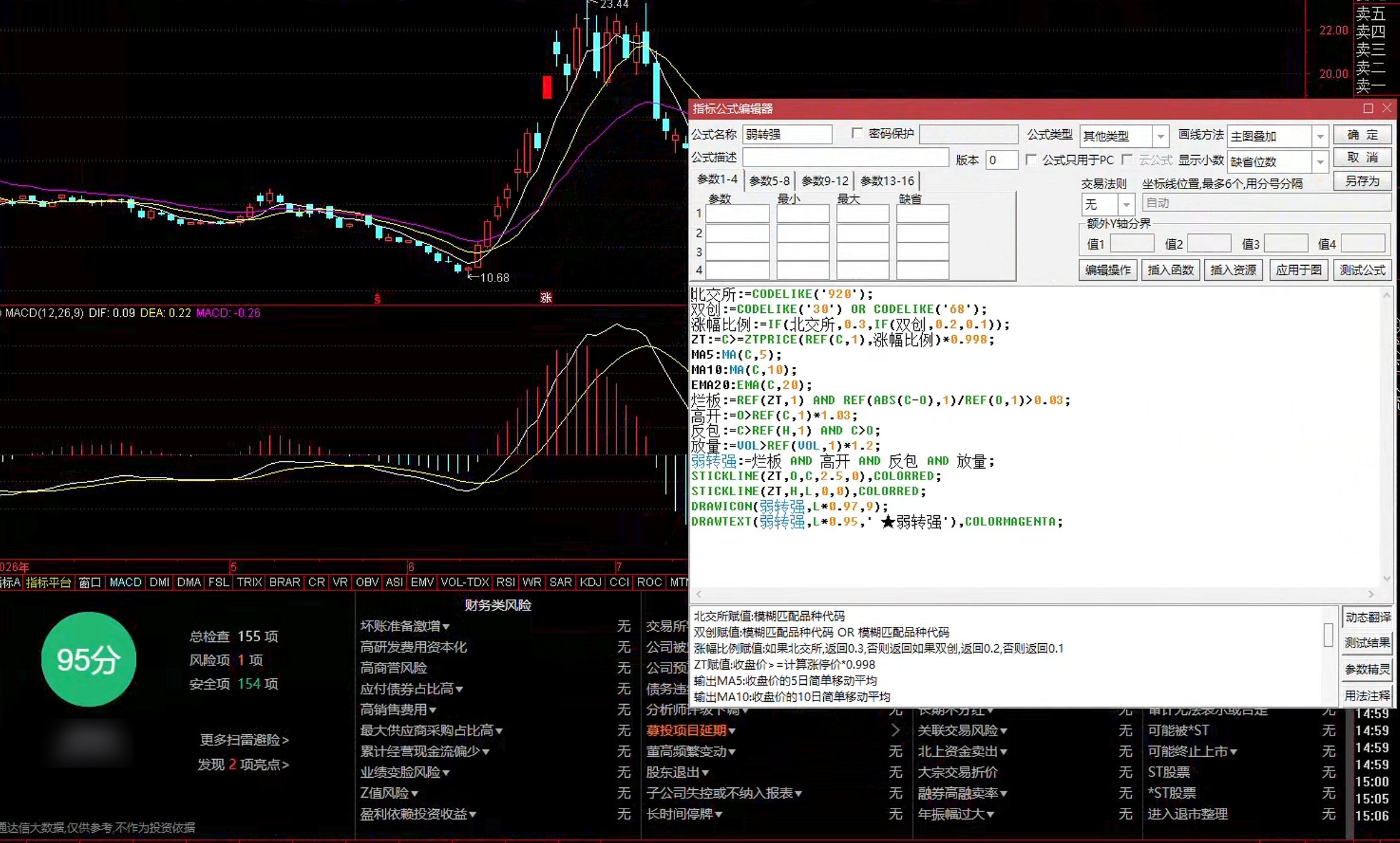Click the 用法注释 button
Viewport: 1400px width, 843px height.
[1367, 696]
